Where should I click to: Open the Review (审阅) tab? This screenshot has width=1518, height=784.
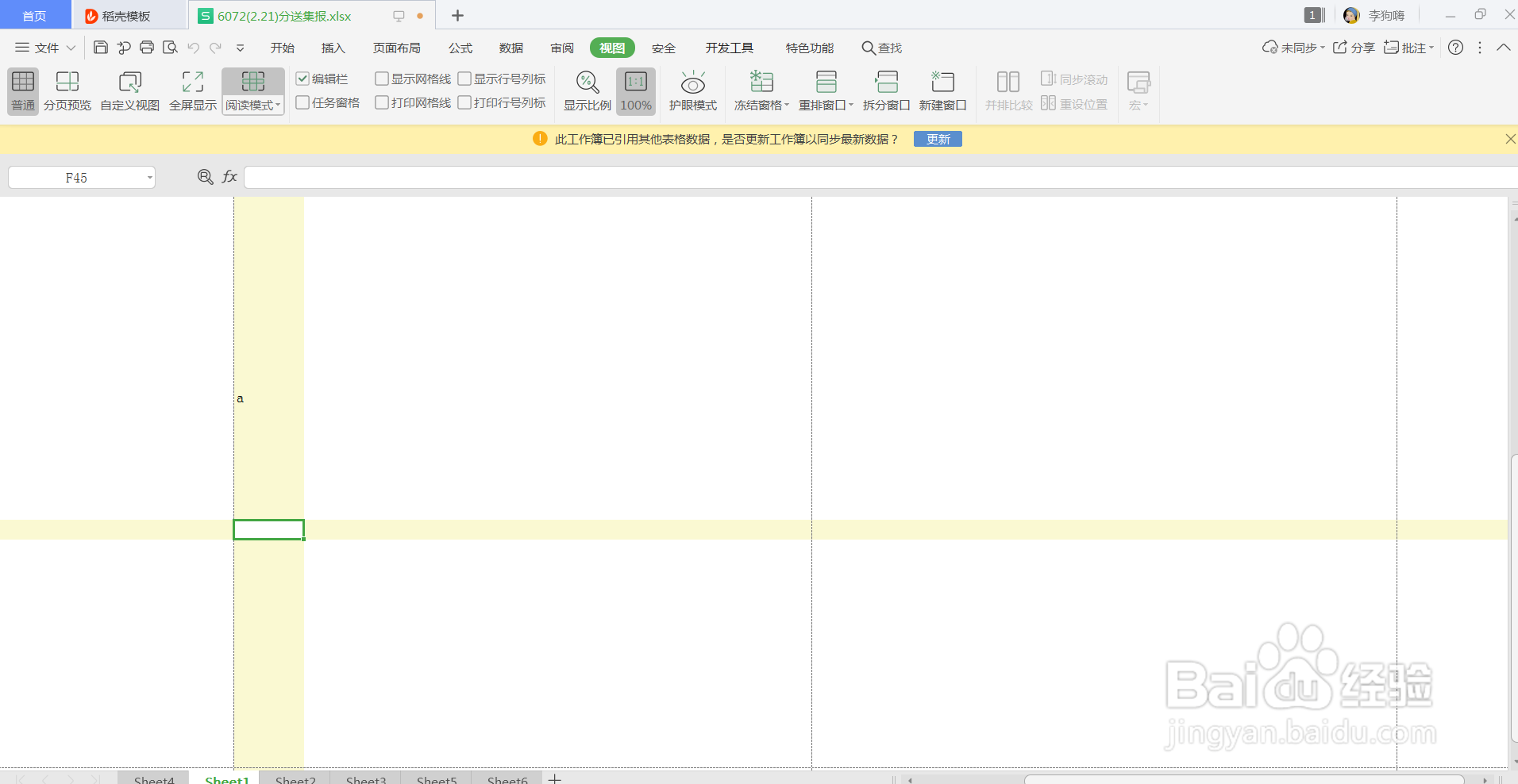562,48
